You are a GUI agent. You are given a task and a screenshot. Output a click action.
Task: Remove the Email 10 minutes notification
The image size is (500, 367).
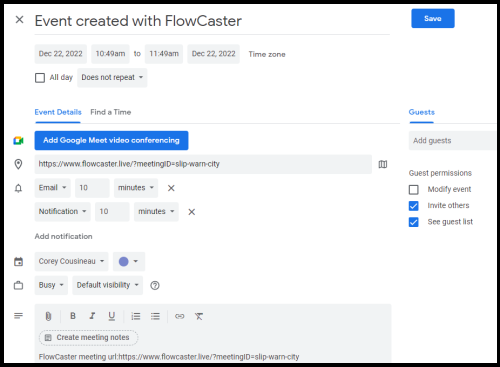tap(171, 188)
